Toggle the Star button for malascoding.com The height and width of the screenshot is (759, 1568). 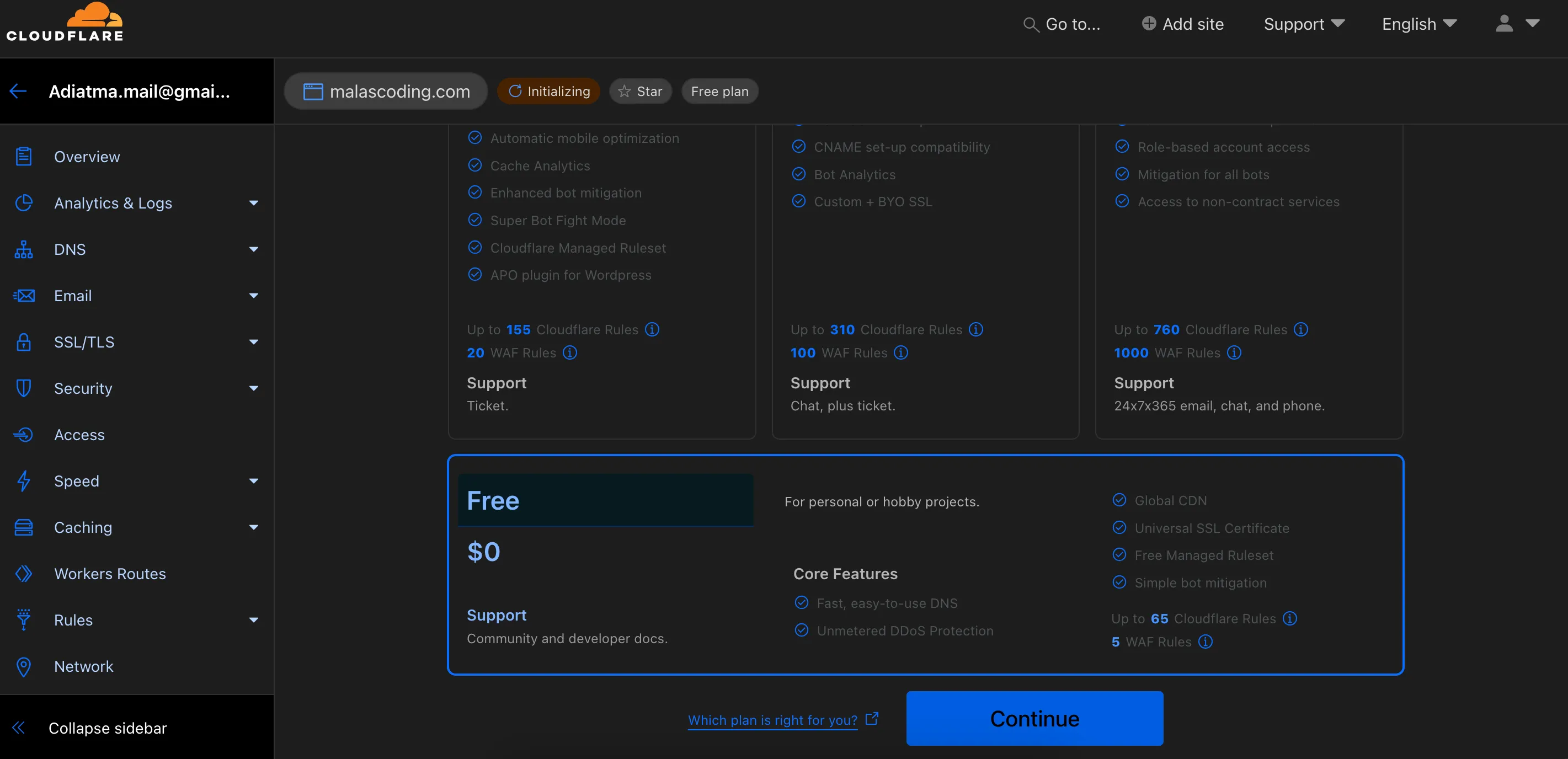tap(641, 92)
